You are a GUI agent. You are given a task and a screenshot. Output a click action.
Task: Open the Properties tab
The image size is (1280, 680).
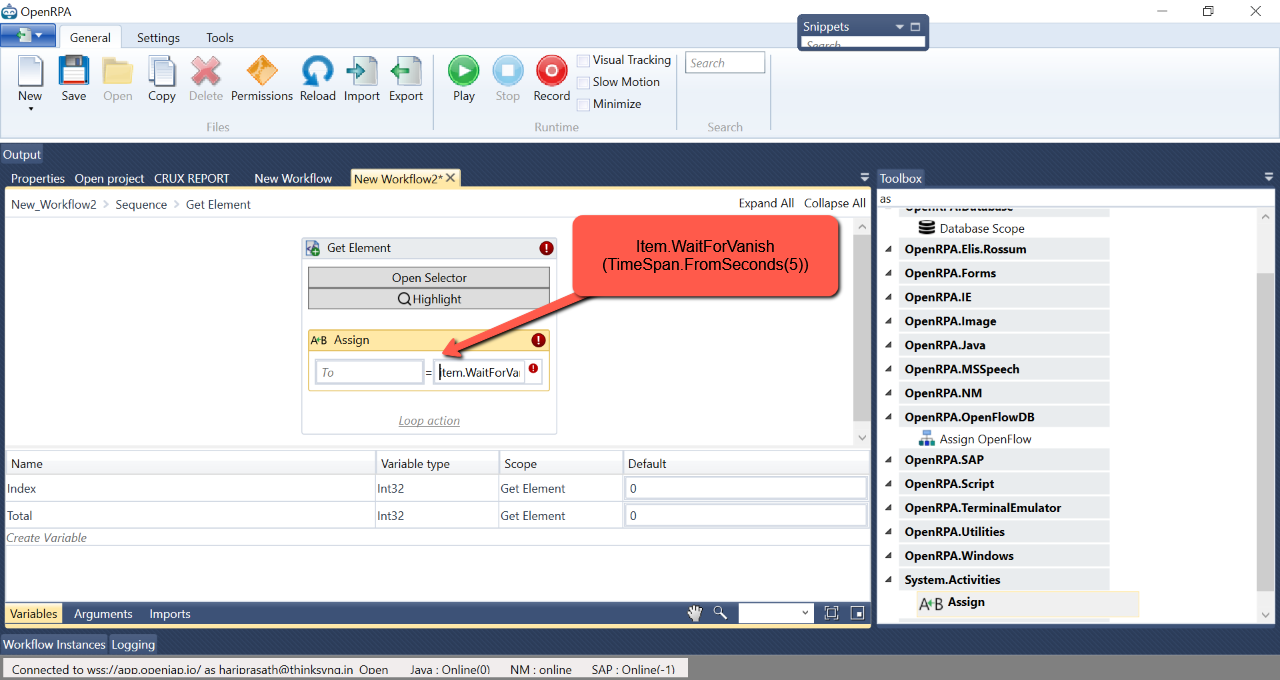click(38, 179)
